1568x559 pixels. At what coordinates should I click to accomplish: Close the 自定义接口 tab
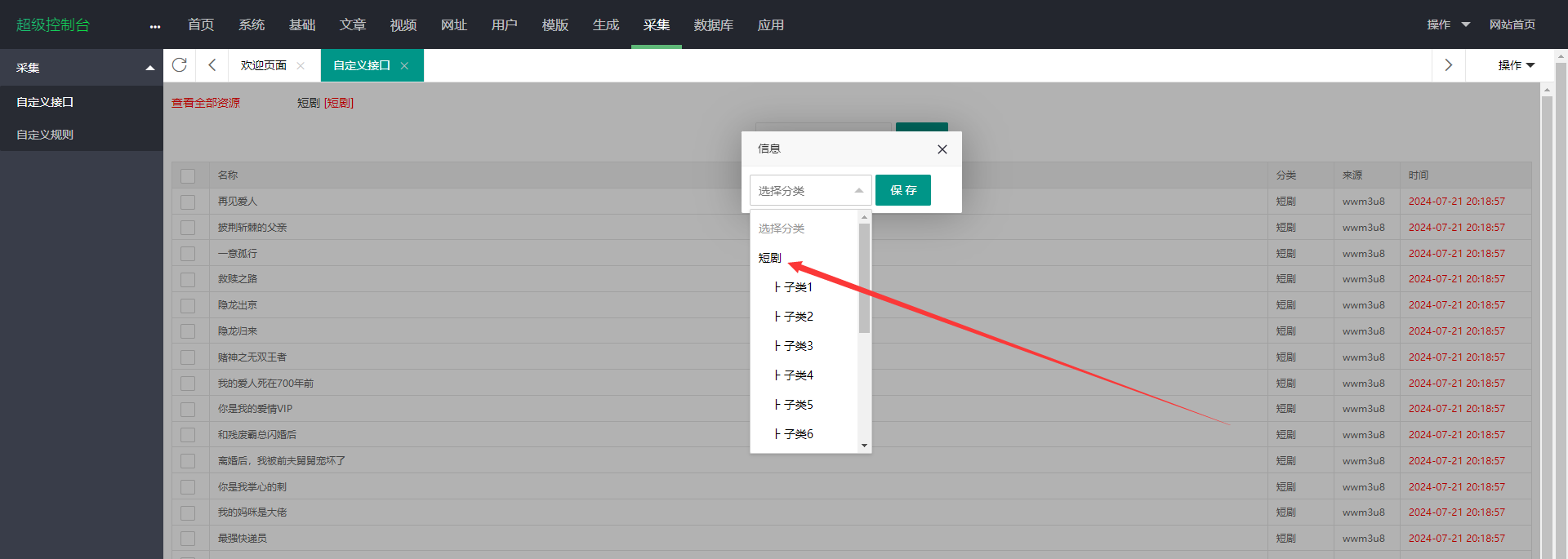[x=404, y=66]
